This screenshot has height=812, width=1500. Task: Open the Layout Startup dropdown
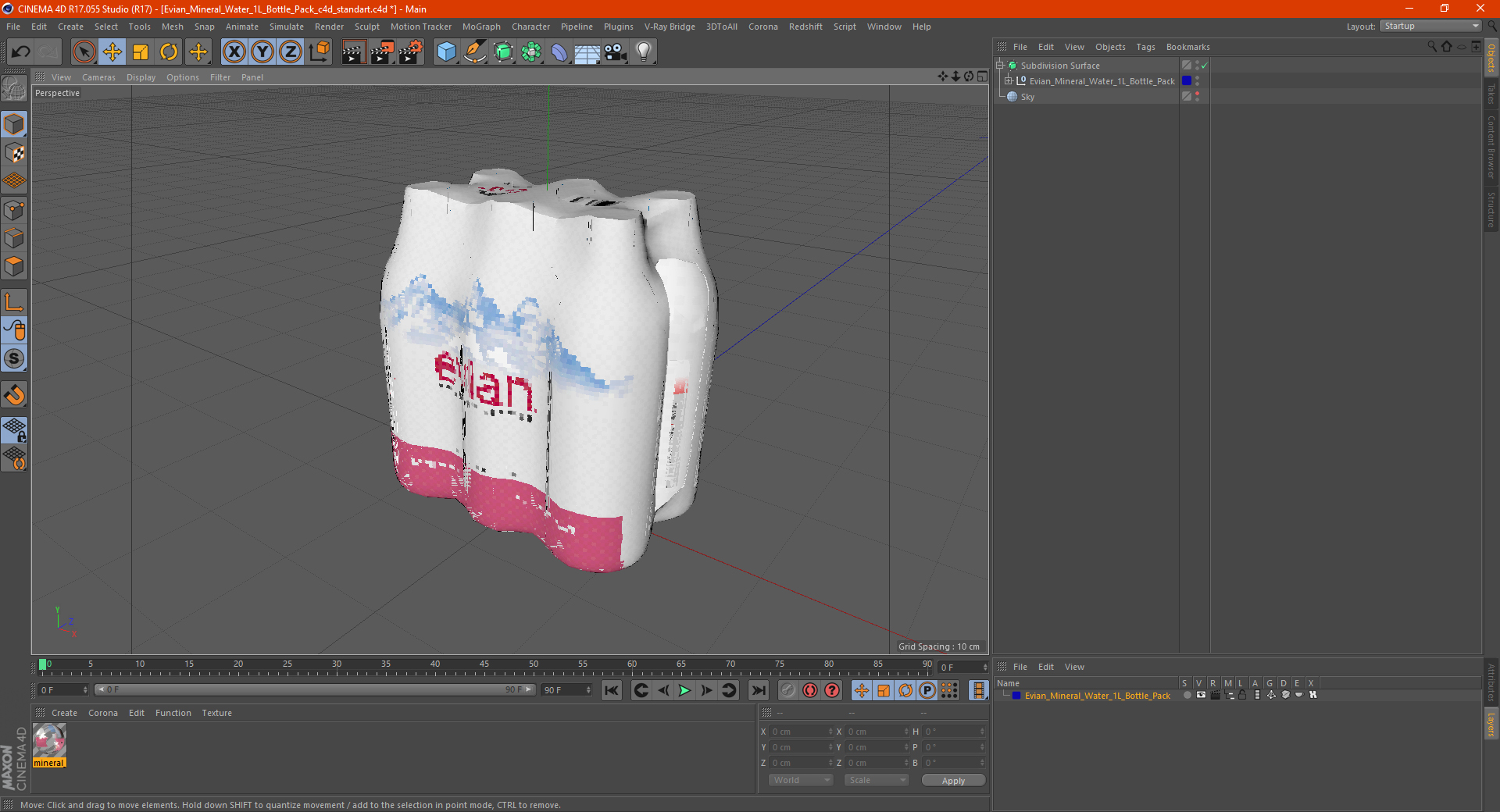1430,27
